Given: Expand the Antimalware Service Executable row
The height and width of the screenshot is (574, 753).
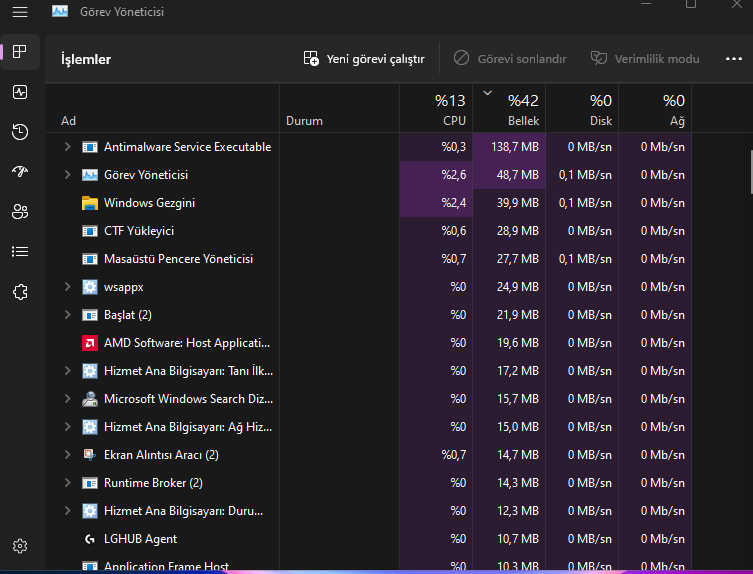Looking at the screenshot, I should point(67,147).
